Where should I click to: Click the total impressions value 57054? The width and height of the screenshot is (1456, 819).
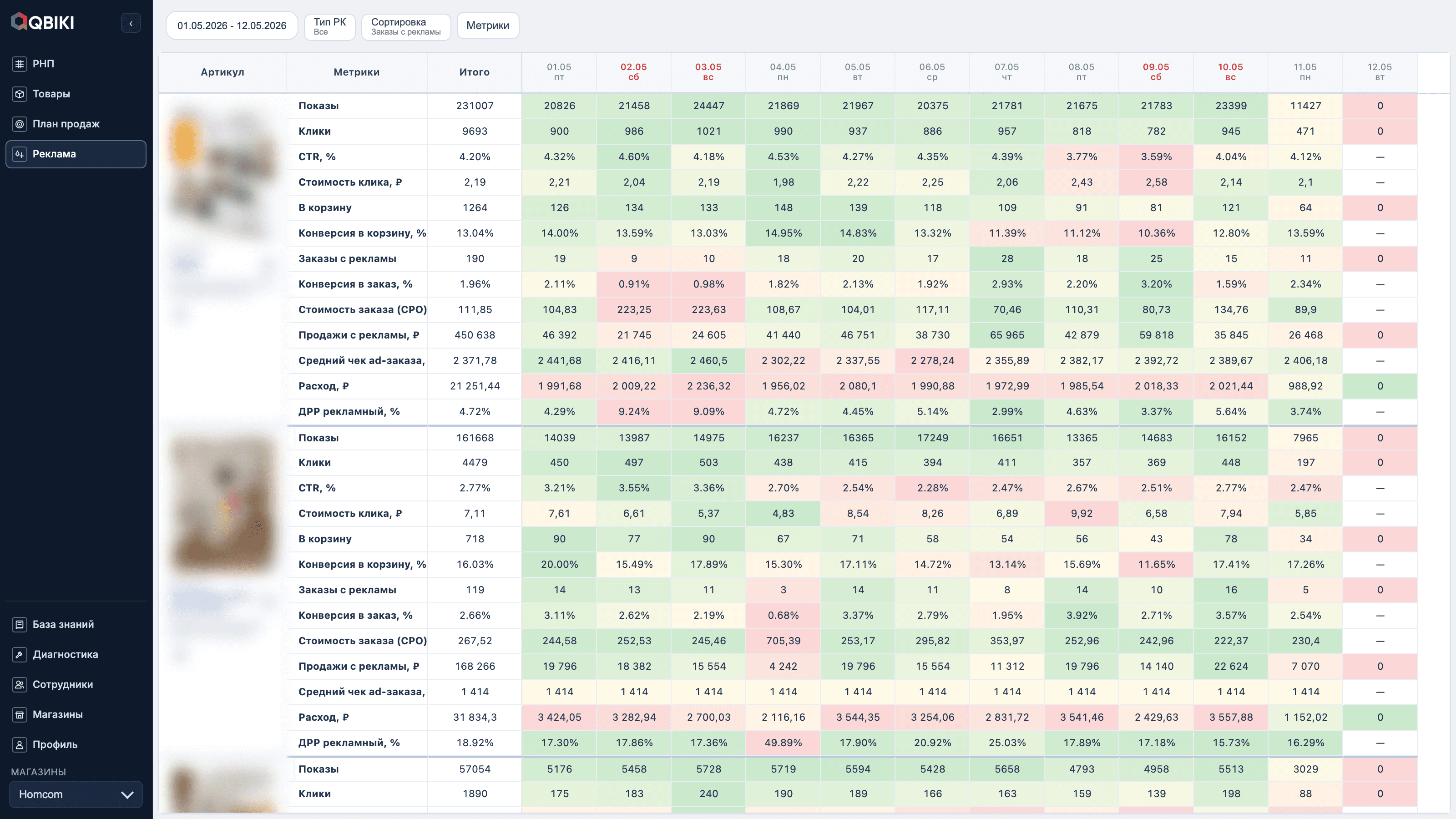pyautogui.click(x=475, y=769)
